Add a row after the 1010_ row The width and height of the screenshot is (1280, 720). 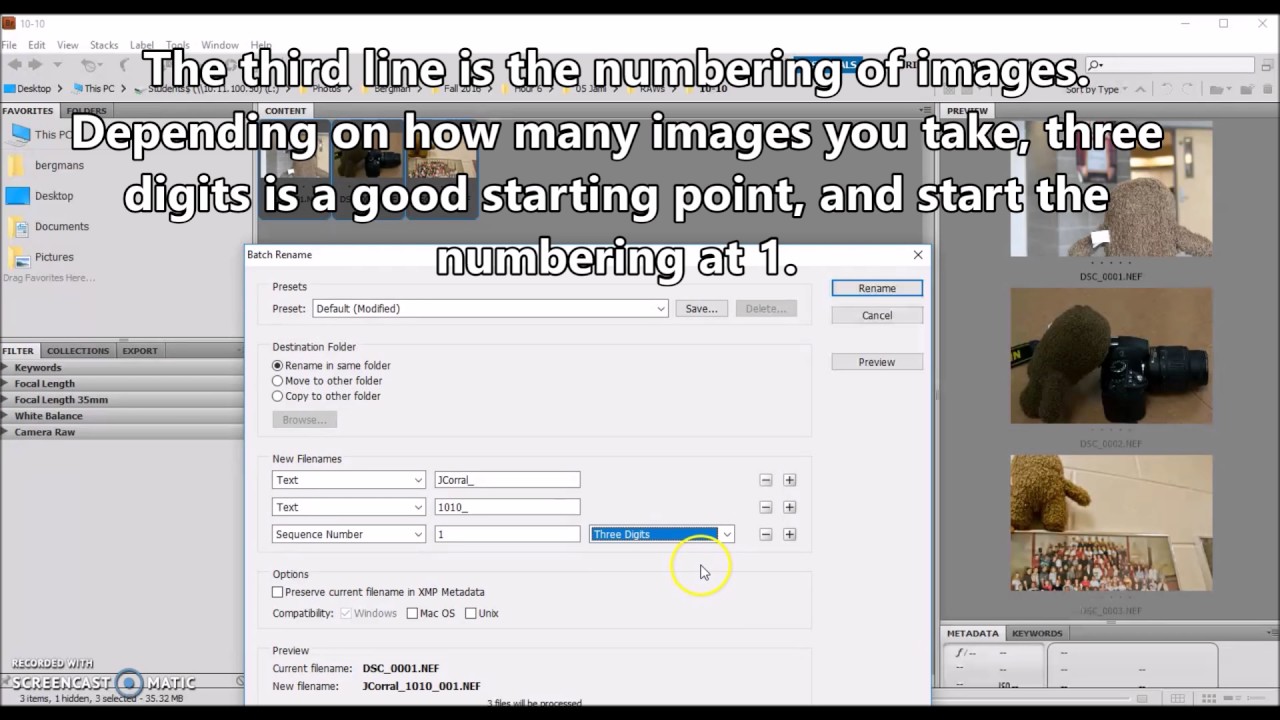click(x=789, y=507)
